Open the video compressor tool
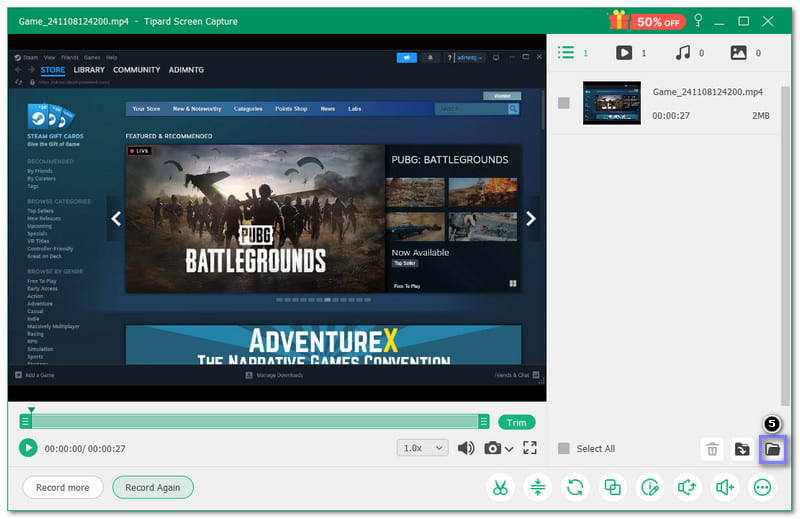Image resolution: width=800 pixels, height=519 pixels. coord(538,487)
